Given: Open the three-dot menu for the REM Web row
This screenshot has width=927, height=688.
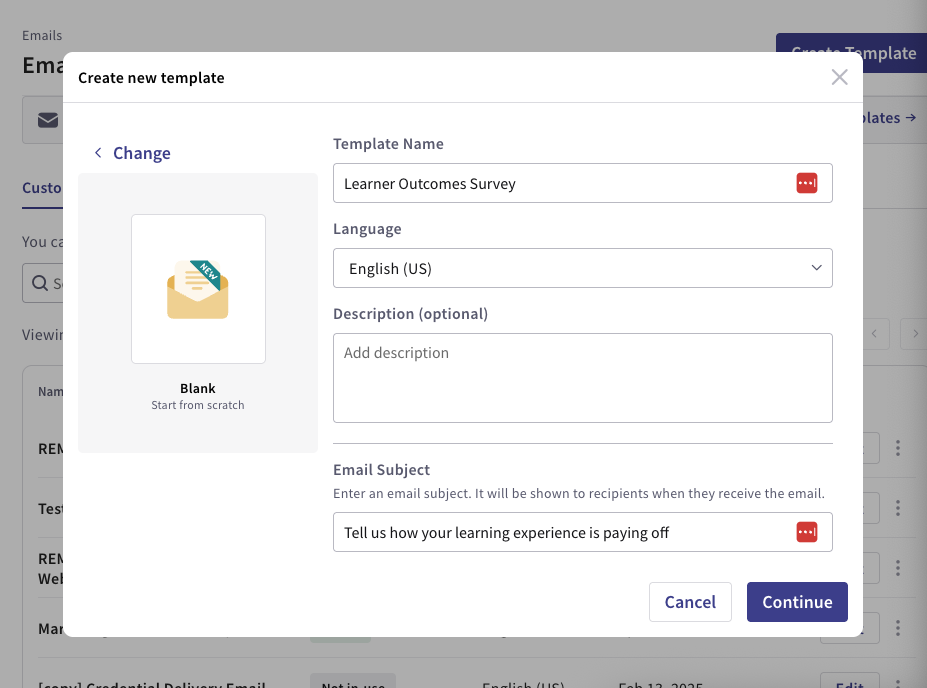Looking at the screenshot, I should 897,567.
